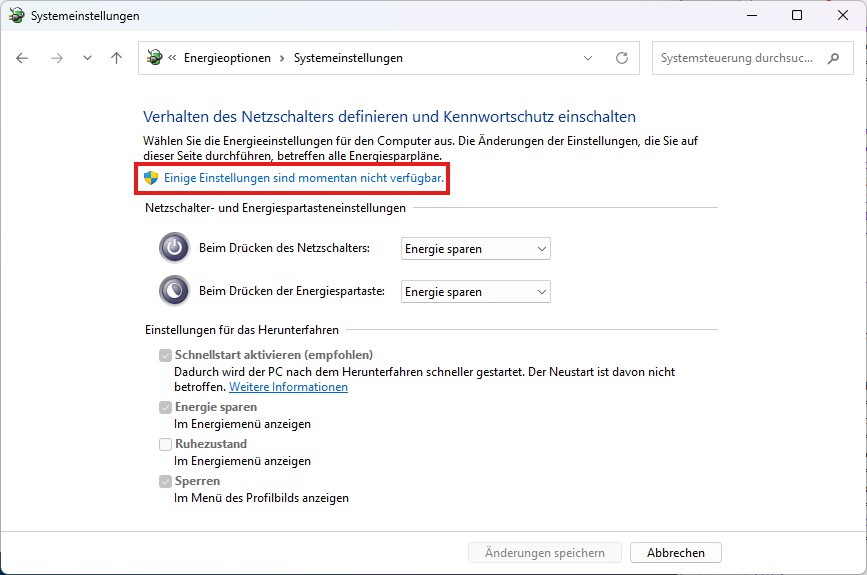The width and height of the screenshot is (867, 575).
Task: Click the magnifier search icon
Action: click(833, 58)
